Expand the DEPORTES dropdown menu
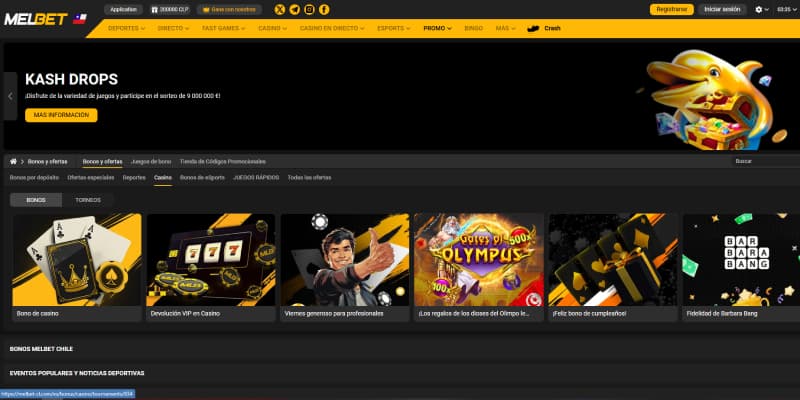This screenshot has height=400, width=800. tap(126, 28)
